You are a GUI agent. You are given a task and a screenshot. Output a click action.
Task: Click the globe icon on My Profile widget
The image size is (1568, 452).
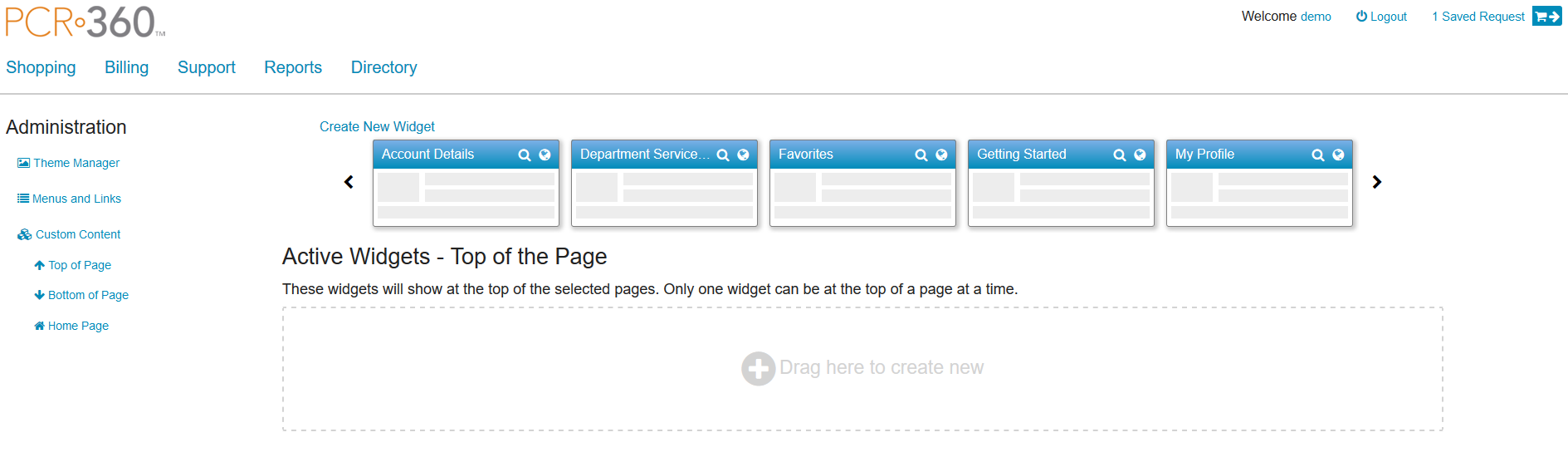click(1338, 155)
